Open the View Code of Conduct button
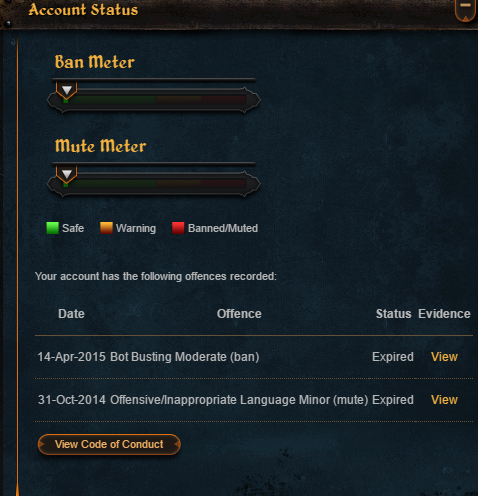Viewport: 478px width, 496px height. (109, 444)
